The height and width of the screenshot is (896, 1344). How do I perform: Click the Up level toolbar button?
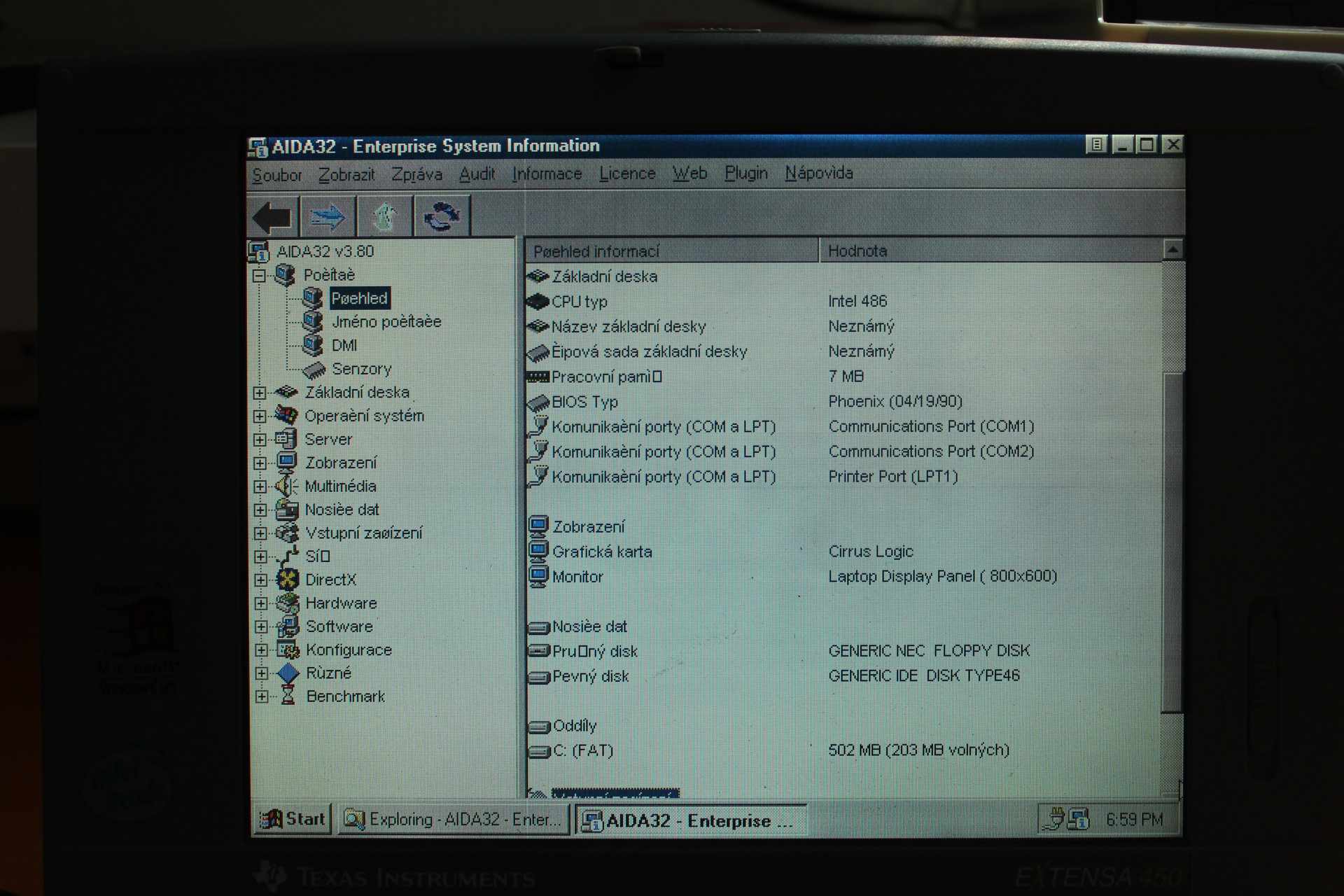(x=384, y=217)
